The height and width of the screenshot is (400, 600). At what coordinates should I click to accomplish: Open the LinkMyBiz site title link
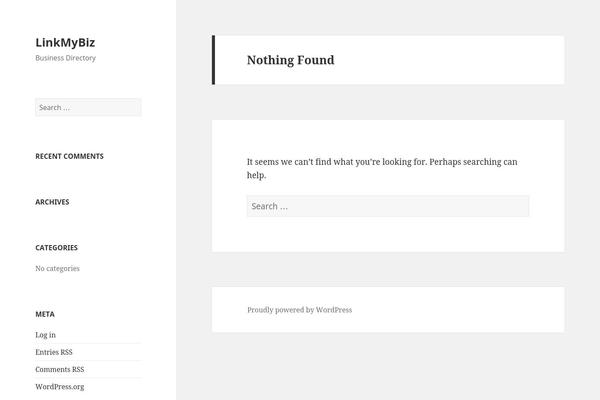coord(65,42)
